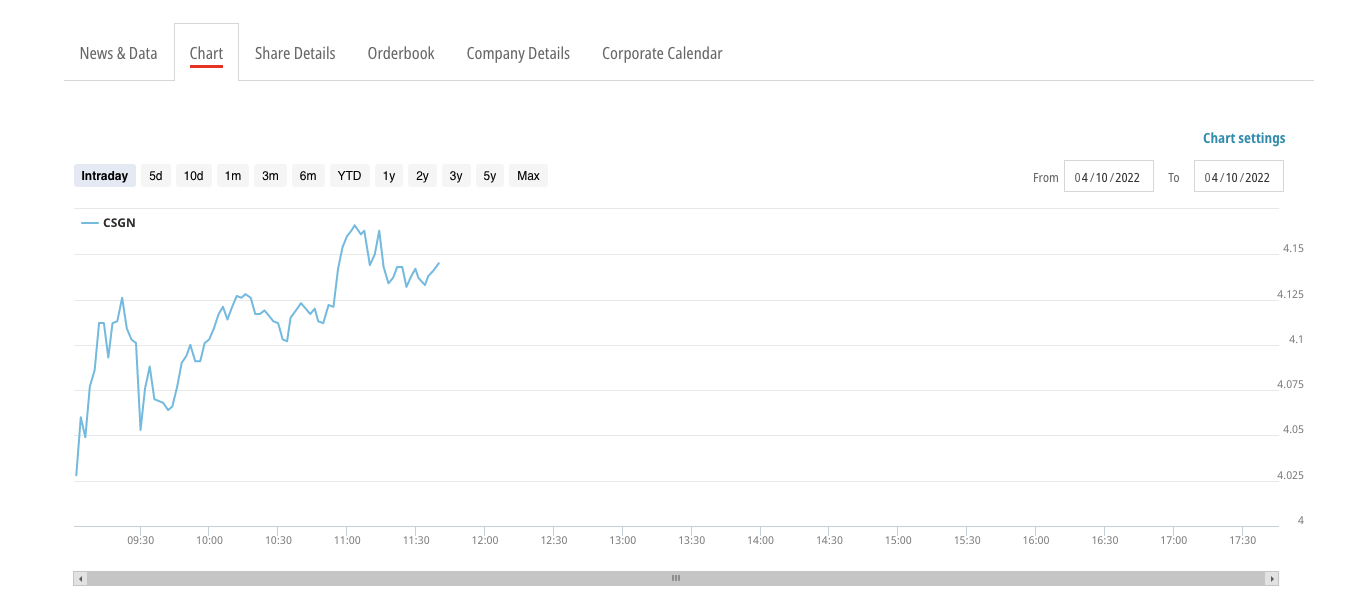The width and height of the screenshot is (1368, 608).
Task: Click the left scrollbar arrow
Action: pyautogui.click(x=81, y=578)
